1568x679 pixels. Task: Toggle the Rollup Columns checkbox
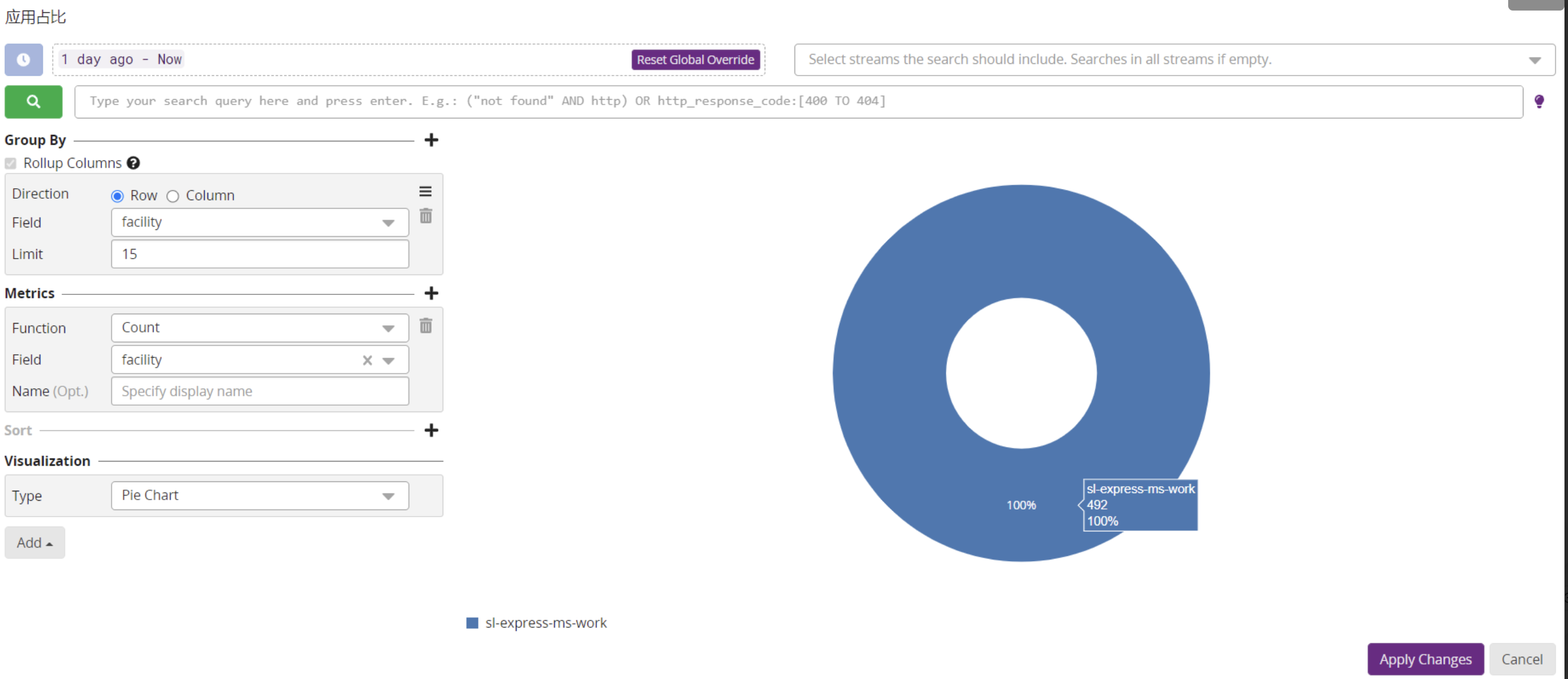[11, 163]
